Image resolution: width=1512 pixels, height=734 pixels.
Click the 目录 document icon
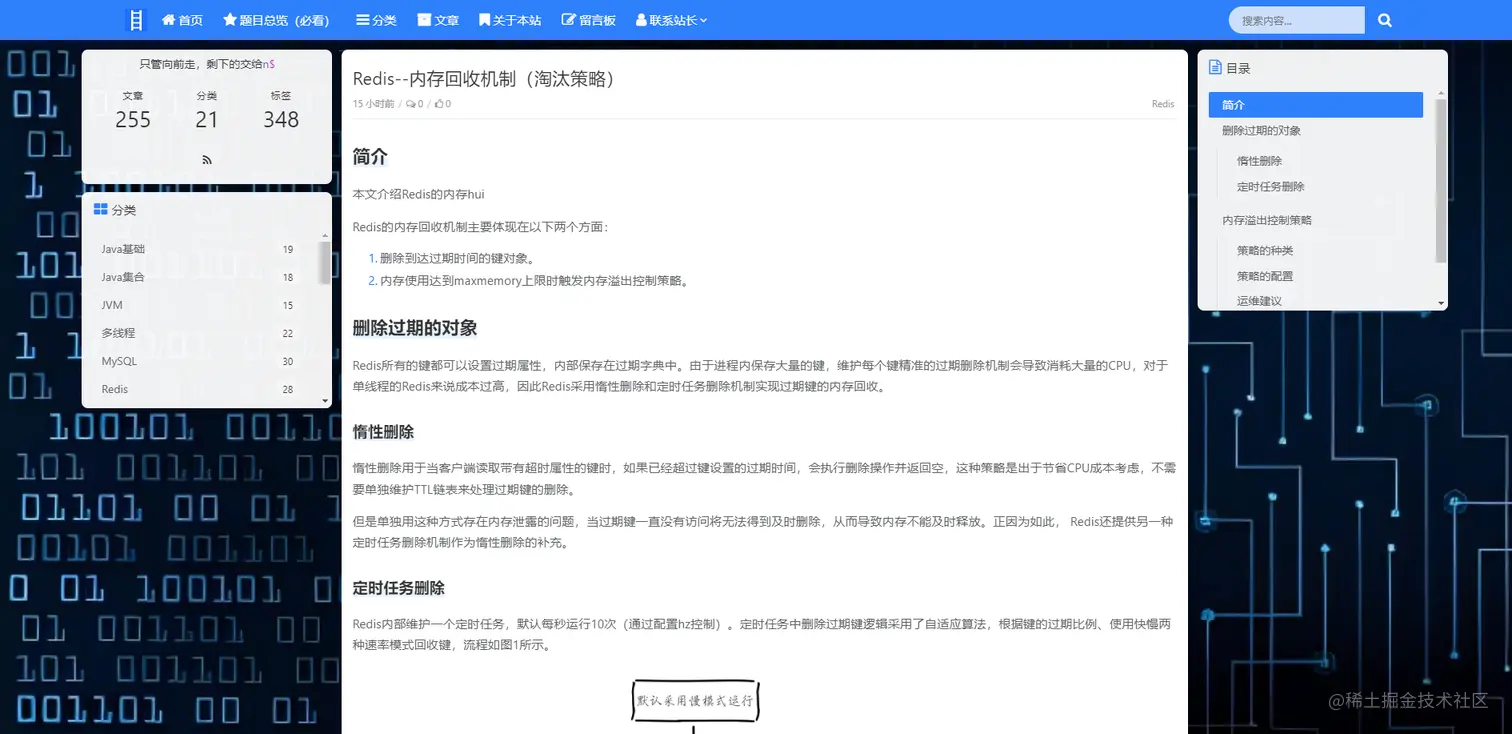click(x=1215, y=68)
